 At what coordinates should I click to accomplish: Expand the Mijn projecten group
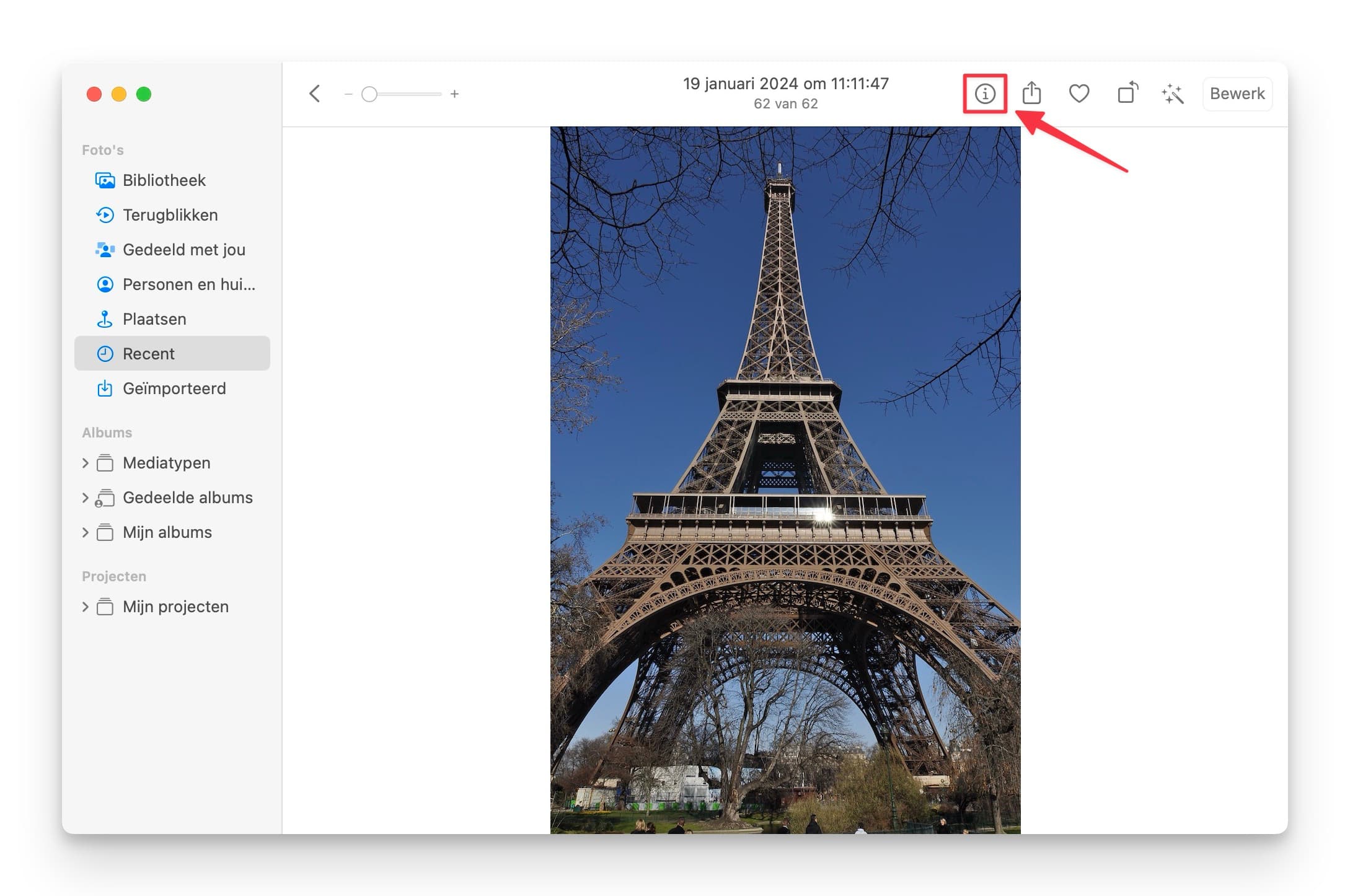(86, 607)
